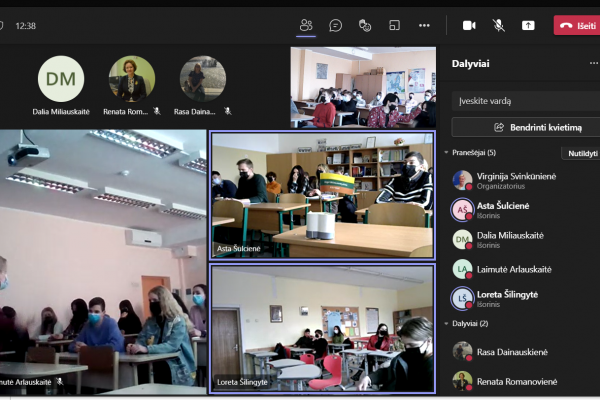Click muted mic icon beside Rasa Daina...

[228, 111]
